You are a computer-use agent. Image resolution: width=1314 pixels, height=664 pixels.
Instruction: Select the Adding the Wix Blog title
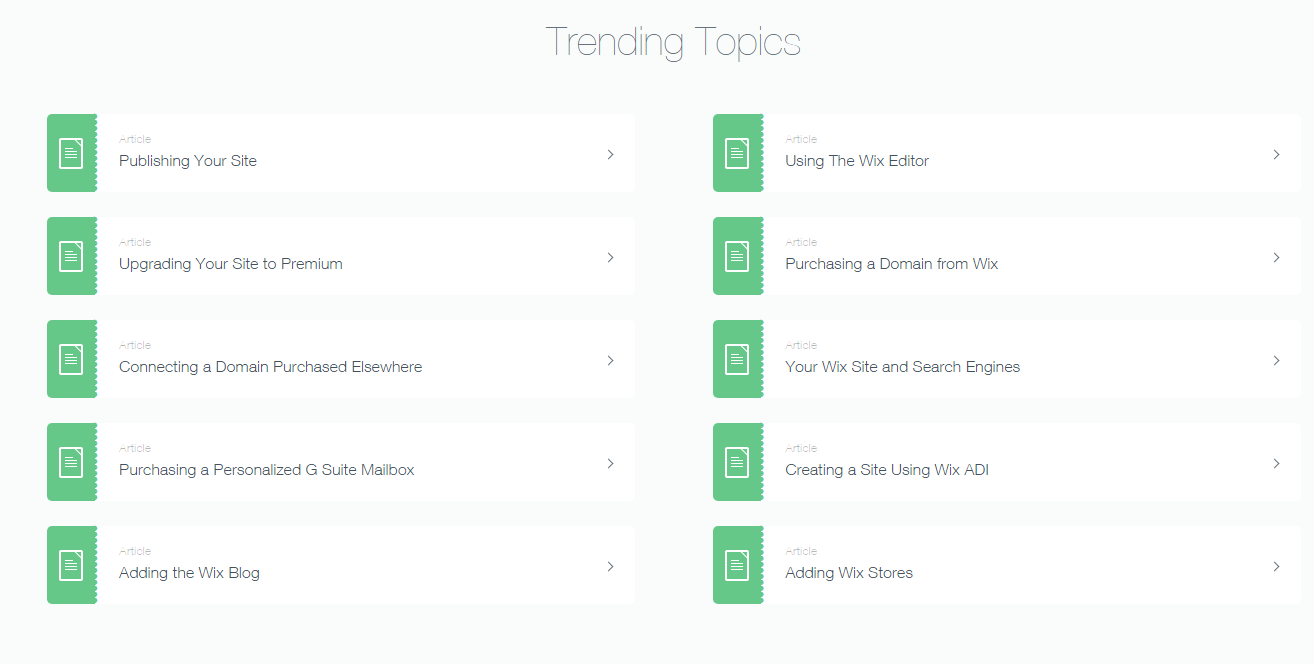click(189, 573)
